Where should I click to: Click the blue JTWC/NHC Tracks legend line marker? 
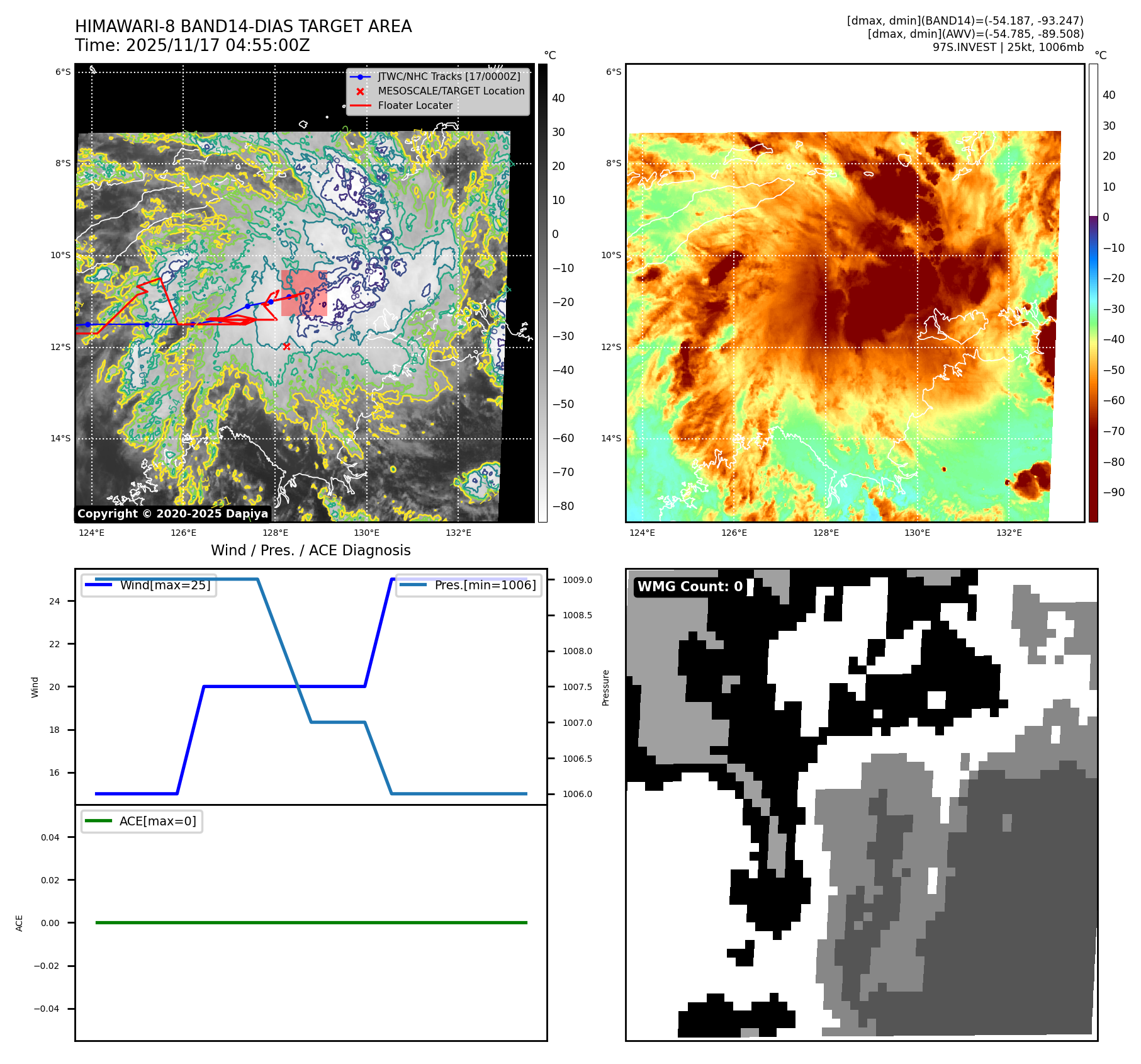[x=360, y=77]
